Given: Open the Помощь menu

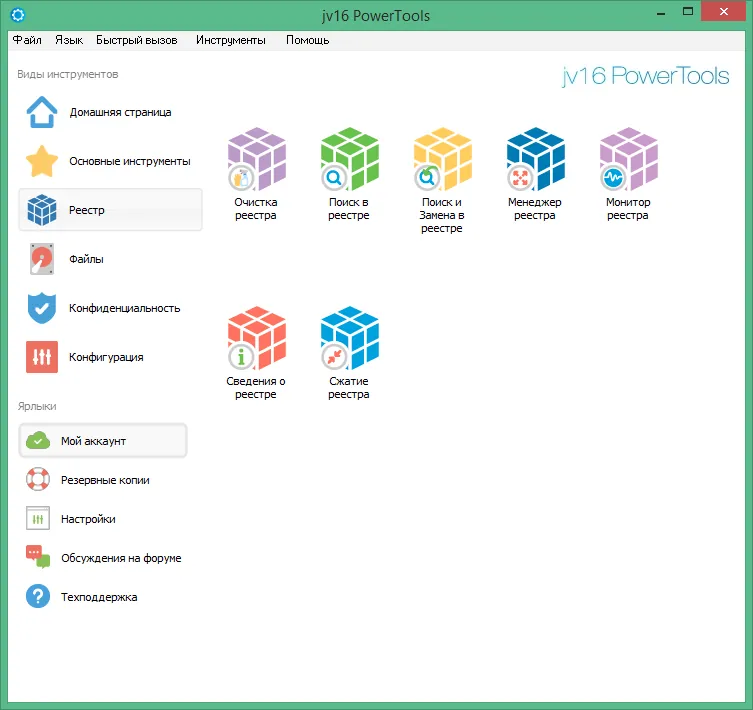Looking at the screenshot, I should tap(307, 40).
